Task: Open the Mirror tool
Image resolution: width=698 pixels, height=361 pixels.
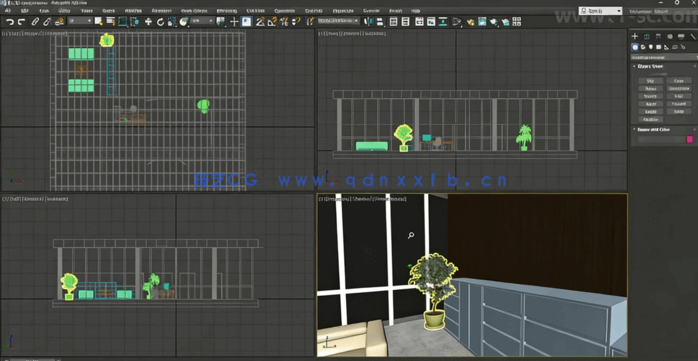Action: 368,21
